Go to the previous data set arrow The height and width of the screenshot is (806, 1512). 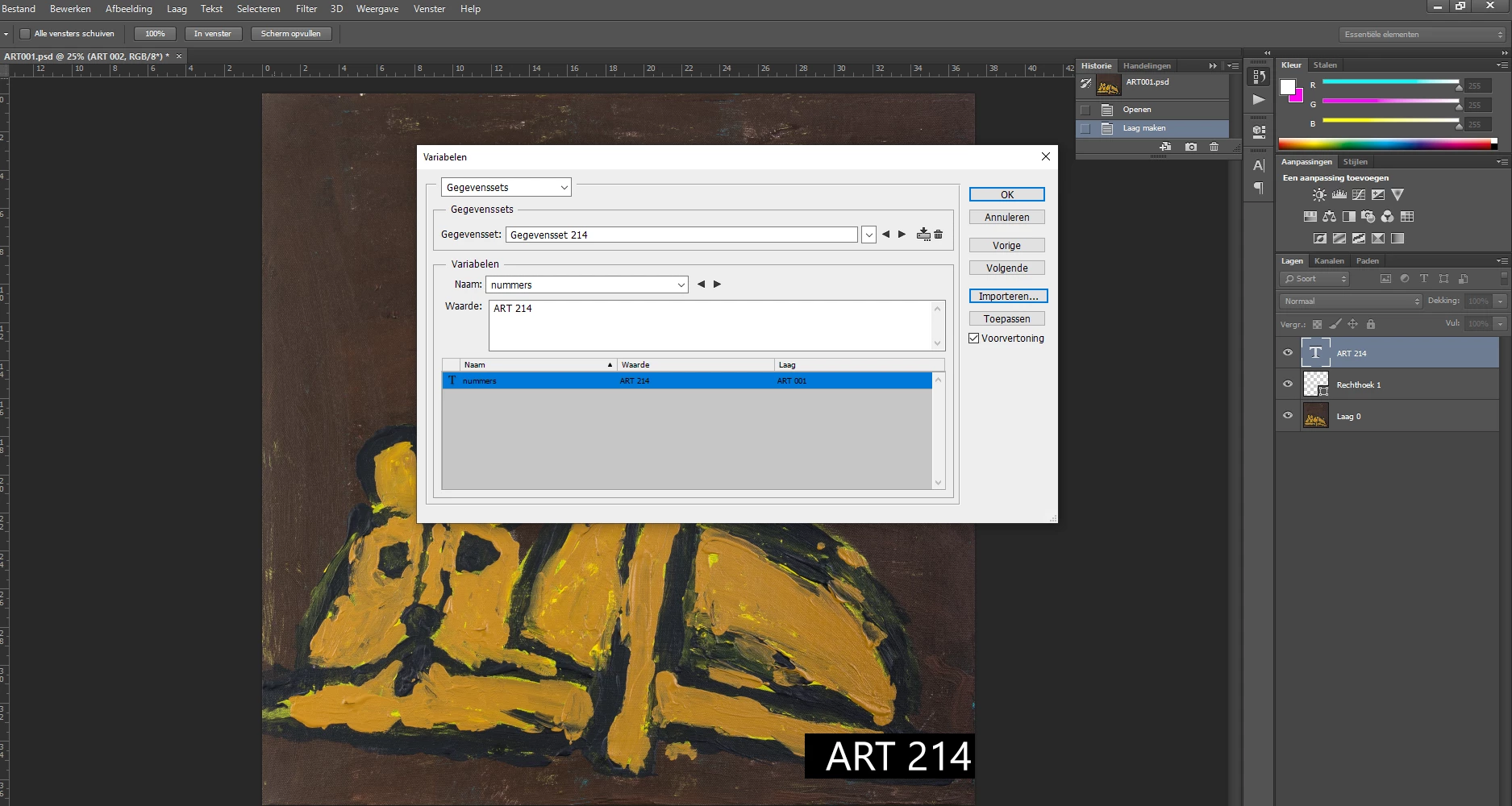(886, 235)
